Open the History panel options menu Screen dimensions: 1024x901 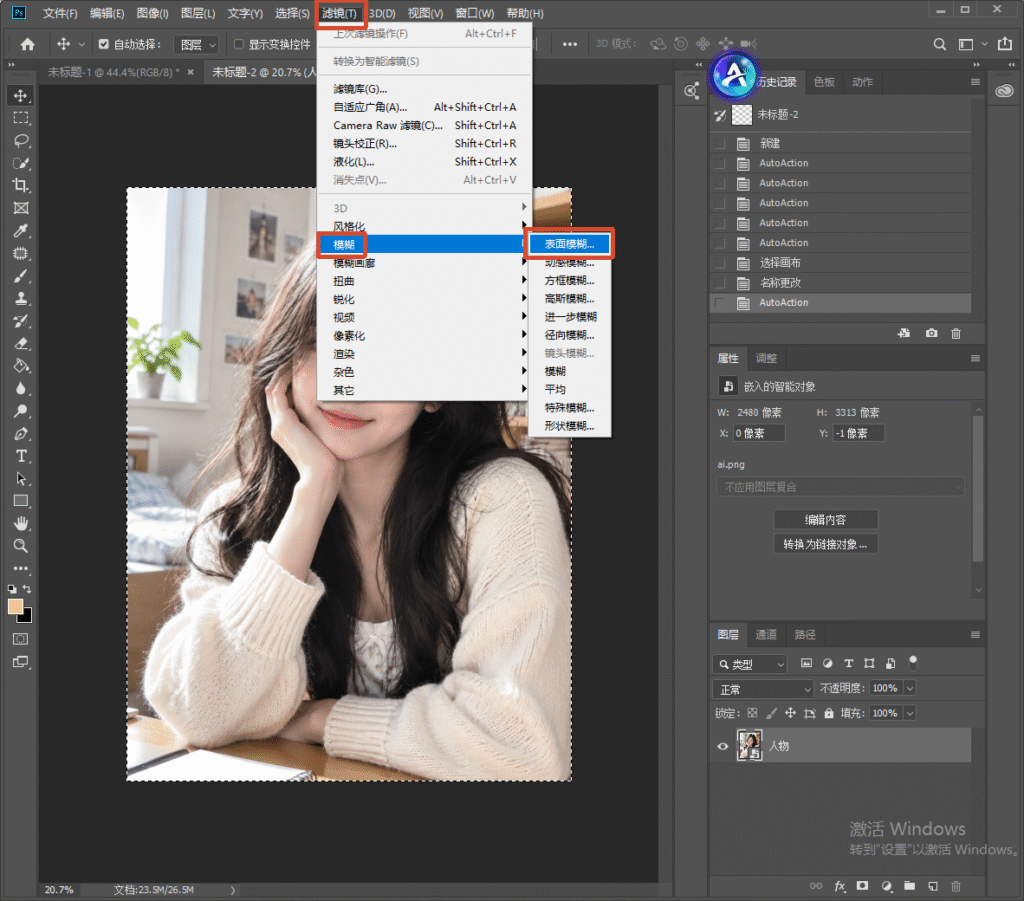point(975,82)
